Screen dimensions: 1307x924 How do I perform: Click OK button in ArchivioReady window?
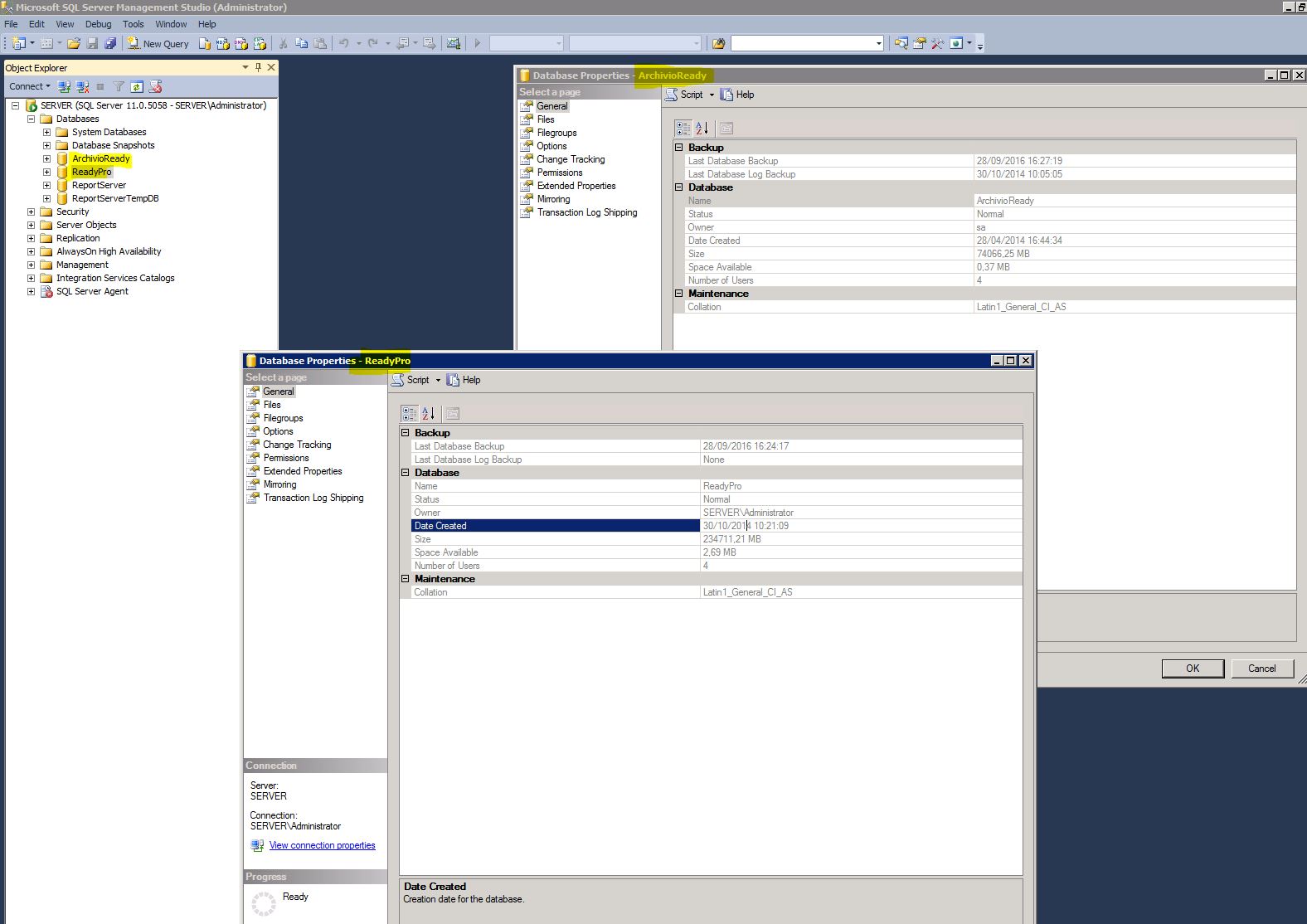coord(1193,669)
